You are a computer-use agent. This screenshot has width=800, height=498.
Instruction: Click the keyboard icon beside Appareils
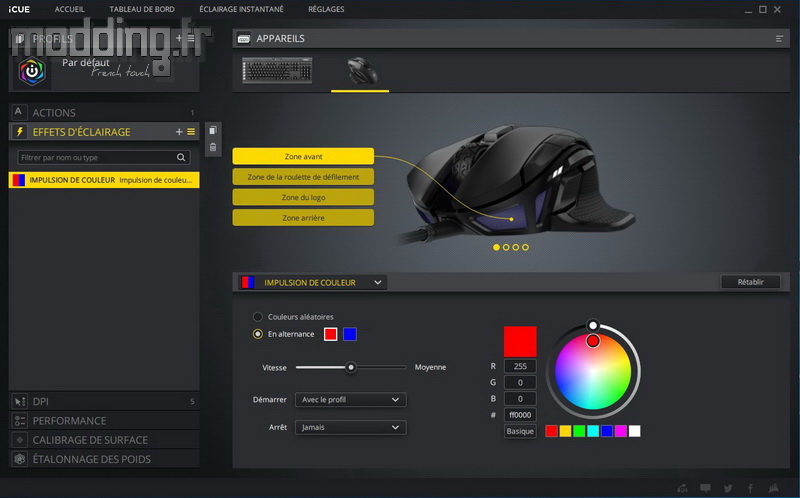tap(244, 39)
